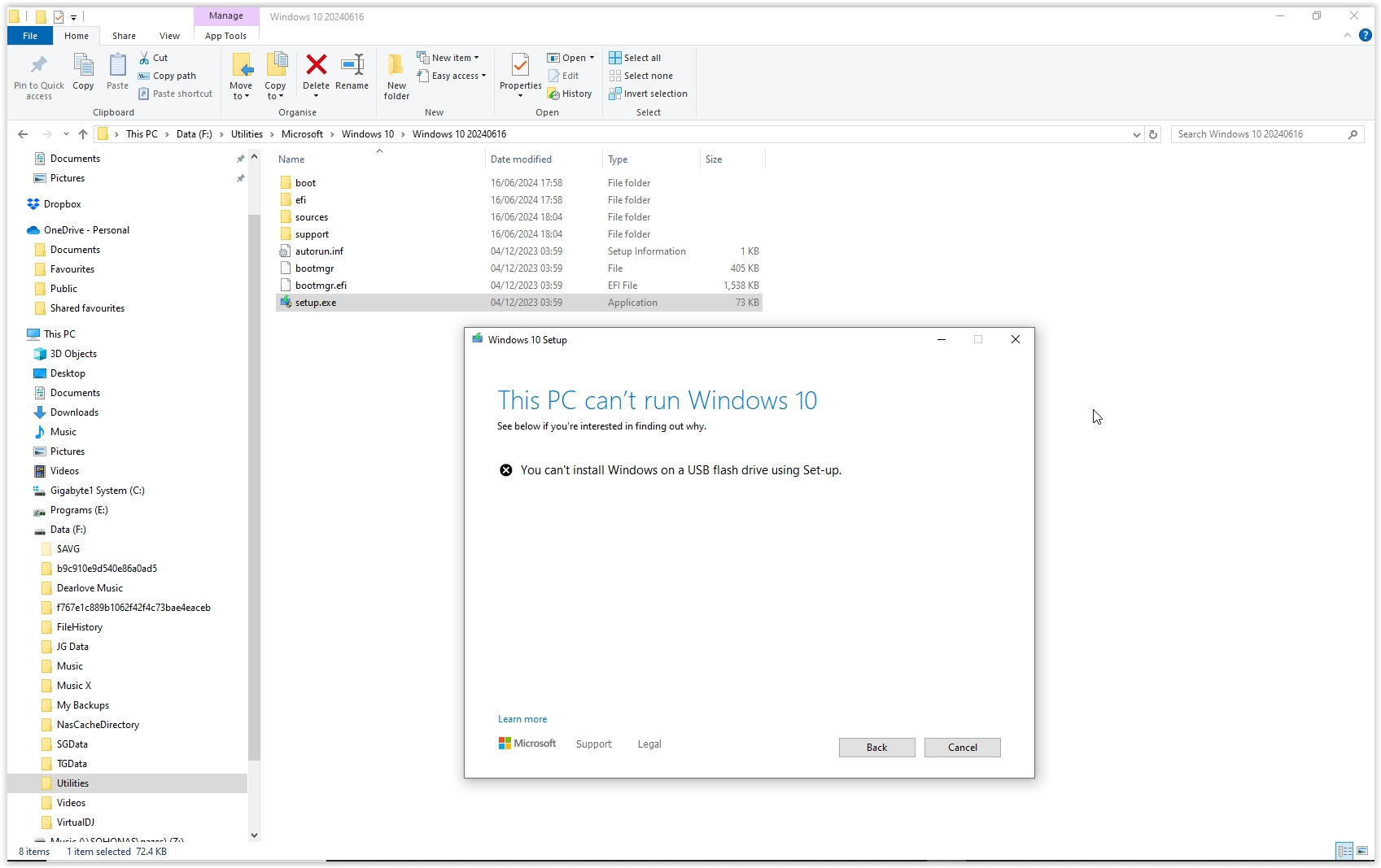Go back with the navigation arrow
This screenshot has height=868, width=1381.
pos(23,134)
